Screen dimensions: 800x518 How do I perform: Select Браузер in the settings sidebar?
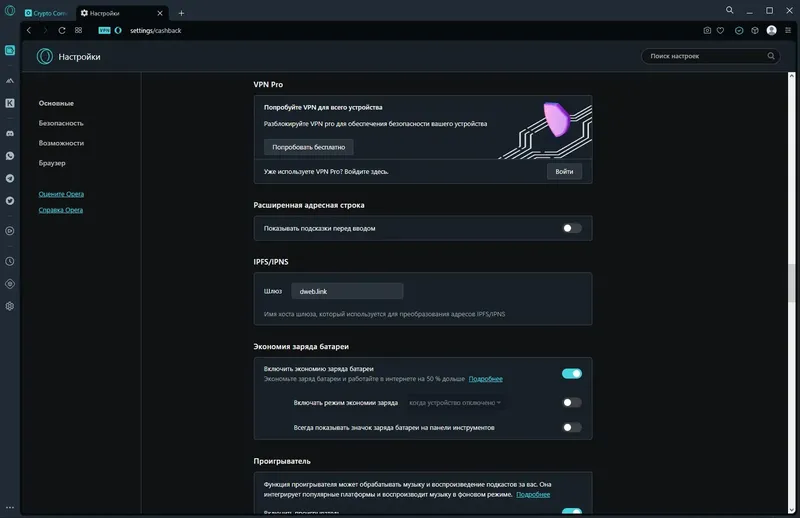(x=52, y=163)
